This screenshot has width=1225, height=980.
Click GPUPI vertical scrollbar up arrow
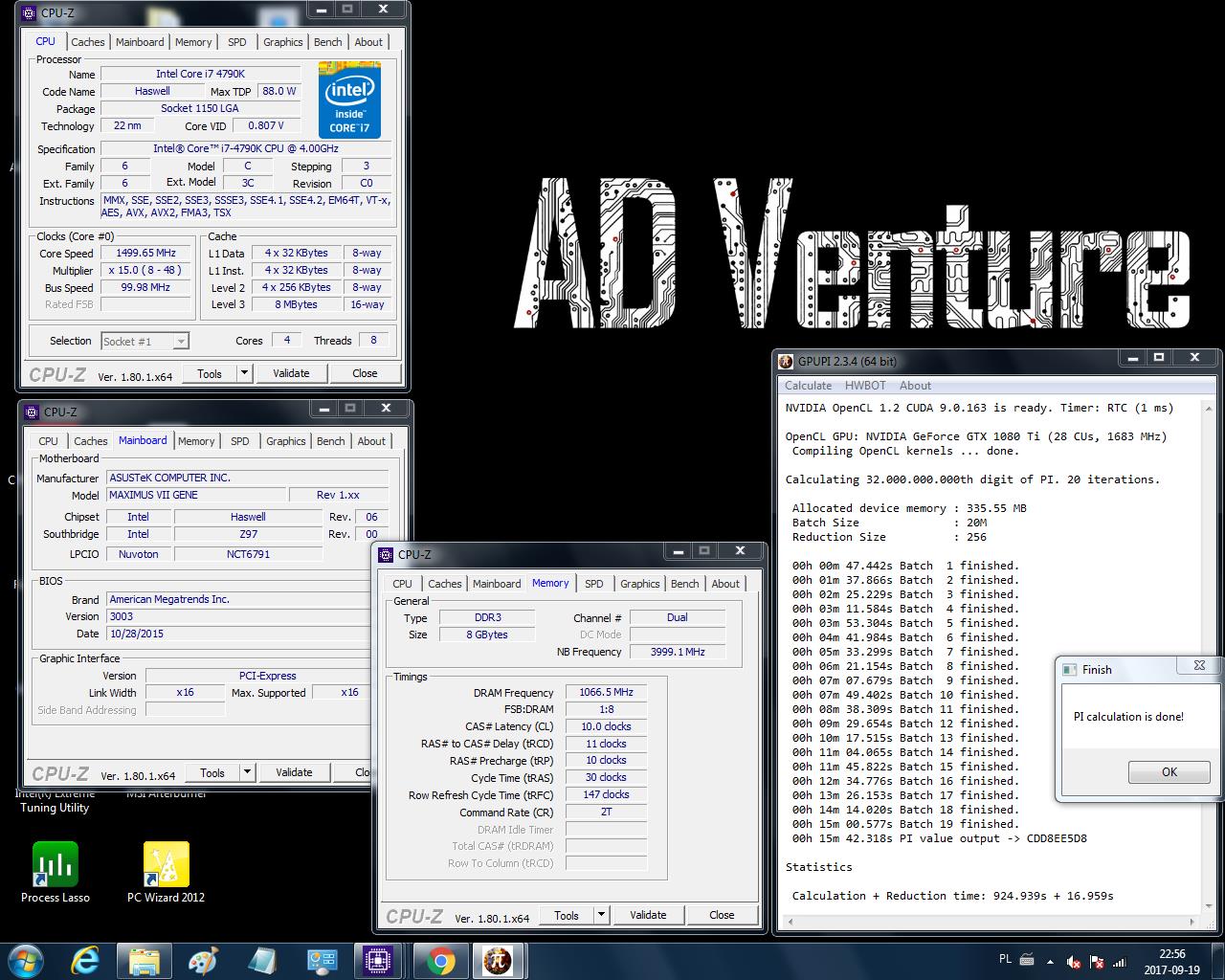click(x=1208, y=408)
